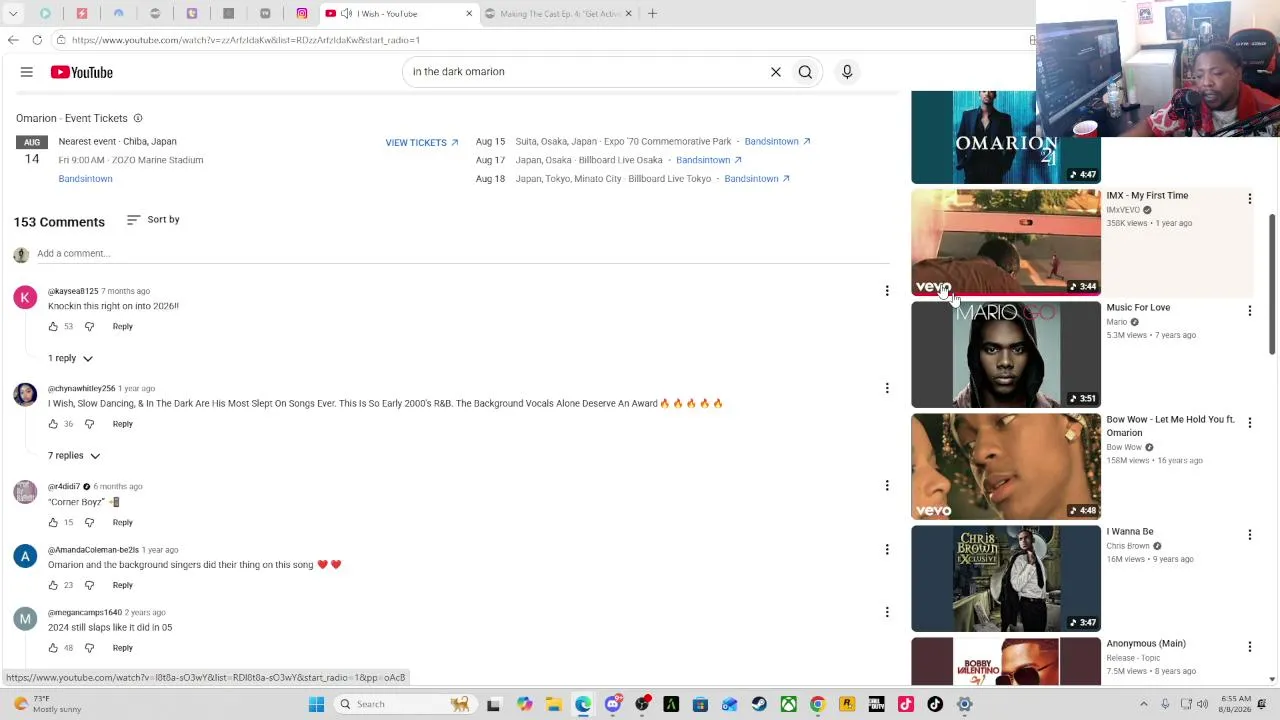Expand the 7 replies thread
1280x720 pixels.
(74, 456)
